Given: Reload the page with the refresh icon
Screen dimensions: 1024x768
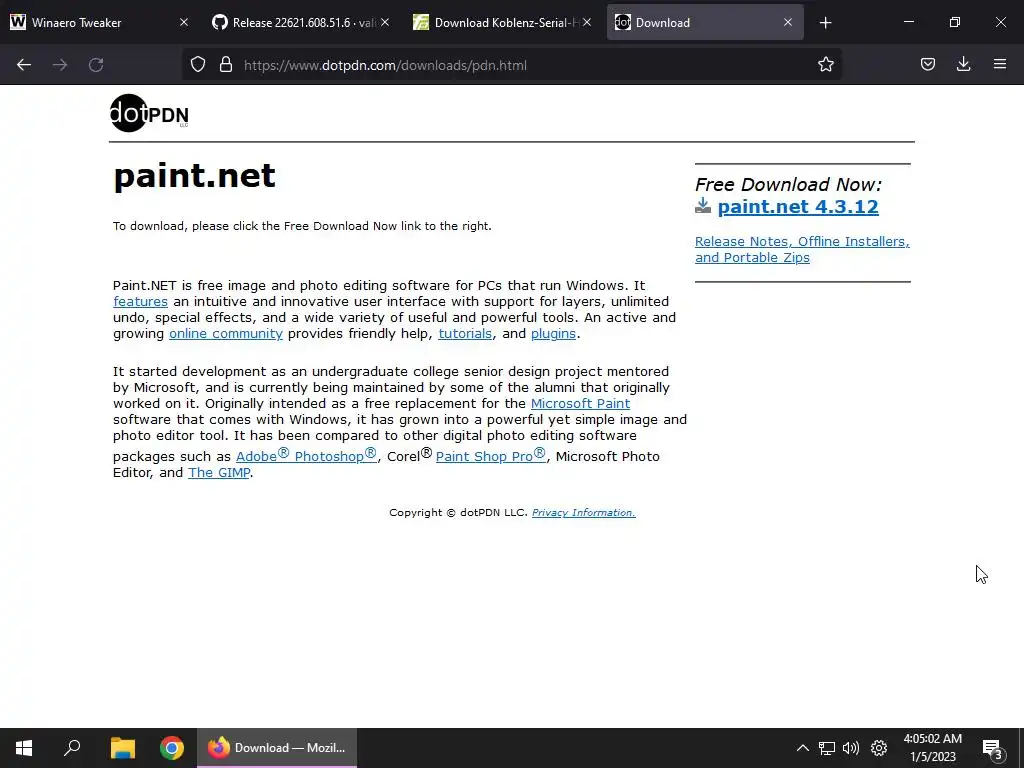Looking at the screenshot, I should pyautogui.click(x=96, y=65).
